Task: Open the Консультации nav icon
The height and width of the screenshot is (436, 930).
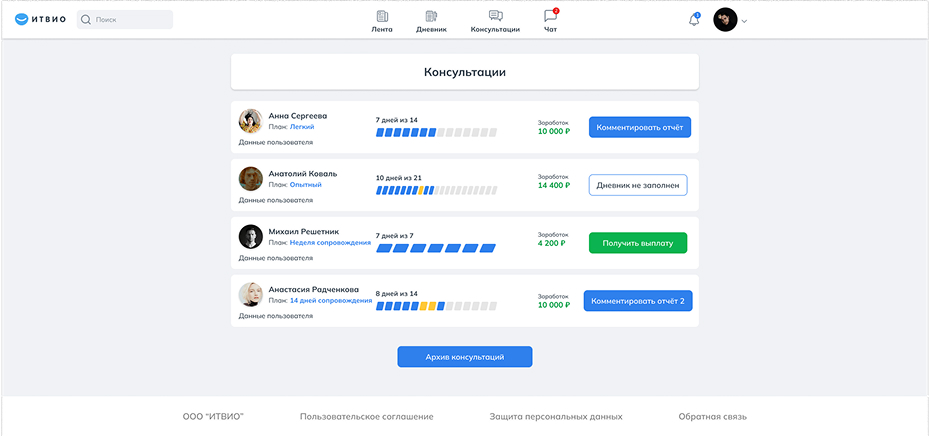Action: [x=495, y=16]
